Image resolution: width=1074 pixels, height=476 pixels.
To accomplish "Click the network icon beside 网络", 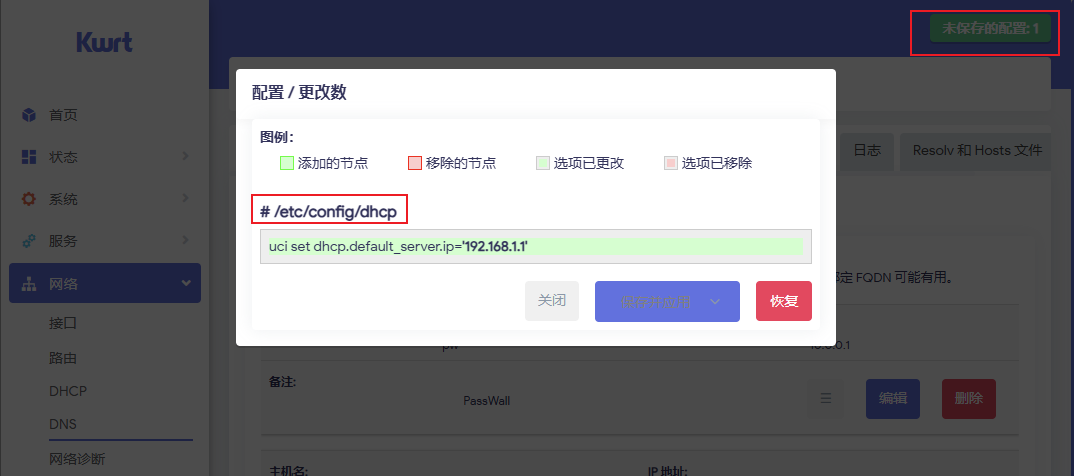I will [28, 284].
